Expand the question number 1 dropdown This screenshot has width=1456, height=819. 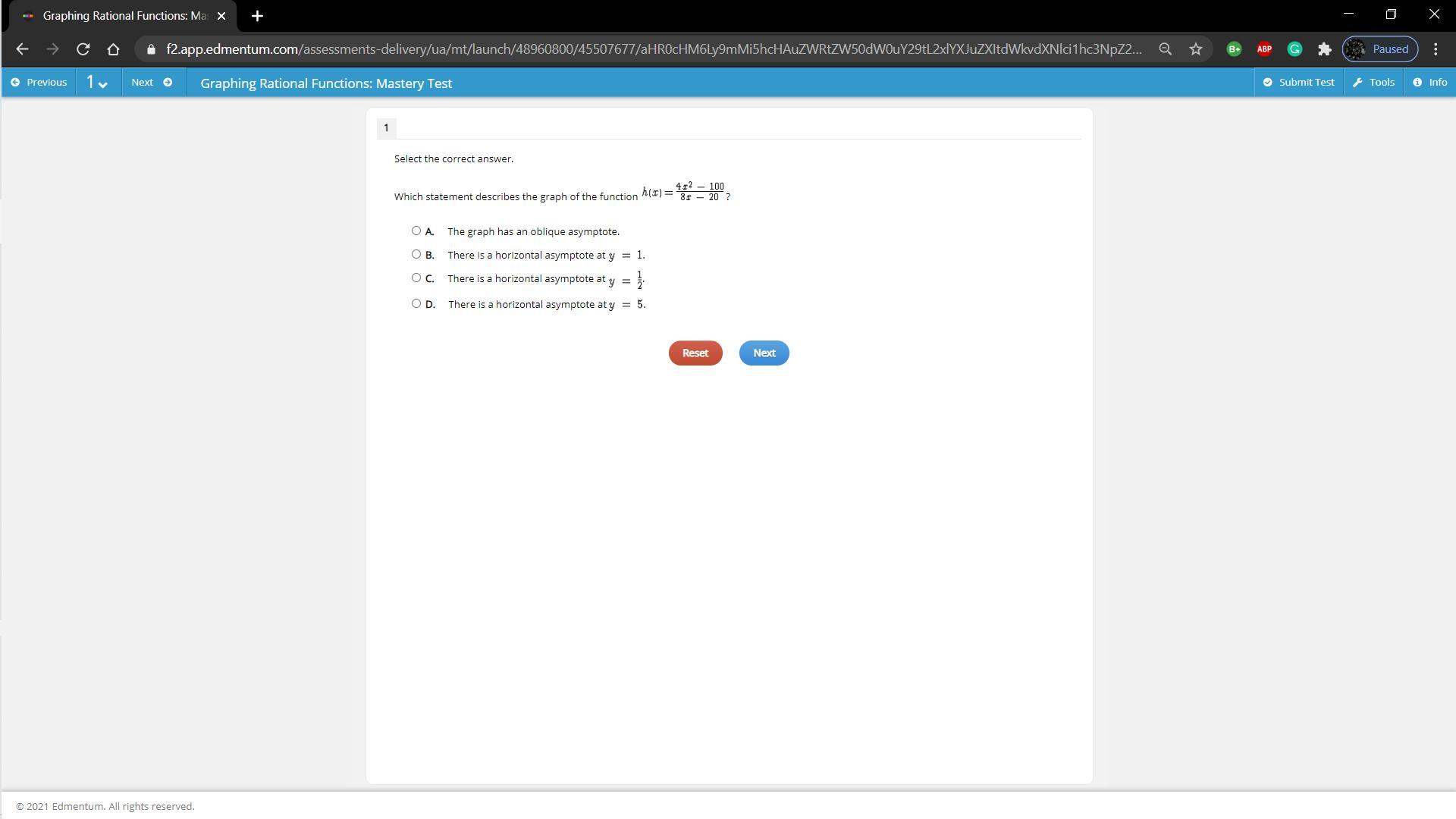[x=97, y=83]
